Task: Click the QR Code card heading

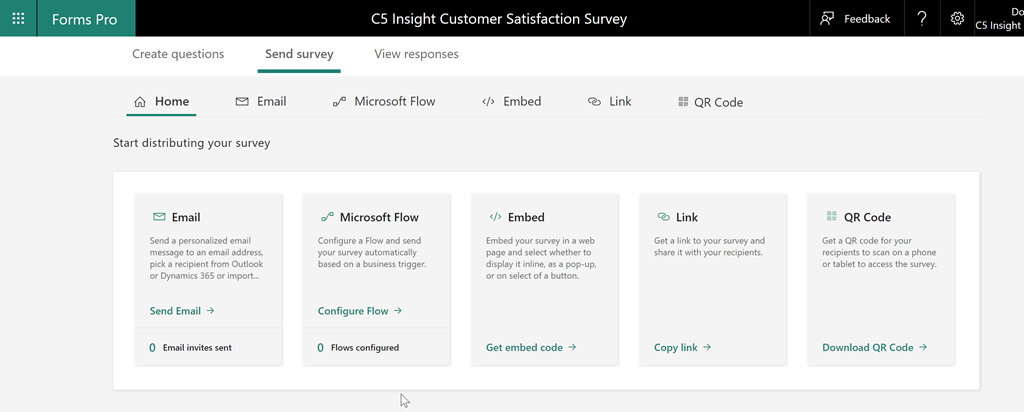Action: pyautogui.click(x=867, y=217)
